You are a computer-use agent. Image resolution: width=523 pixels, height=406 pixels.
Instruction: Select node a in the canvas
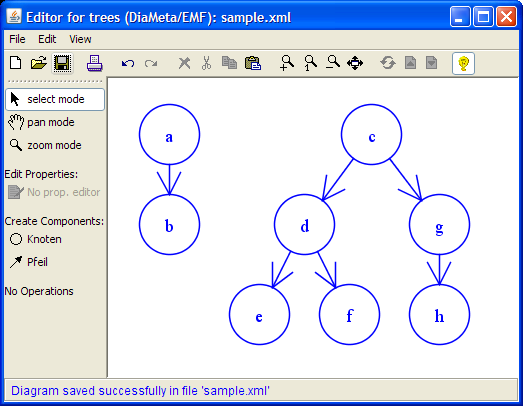click(169, 134)
